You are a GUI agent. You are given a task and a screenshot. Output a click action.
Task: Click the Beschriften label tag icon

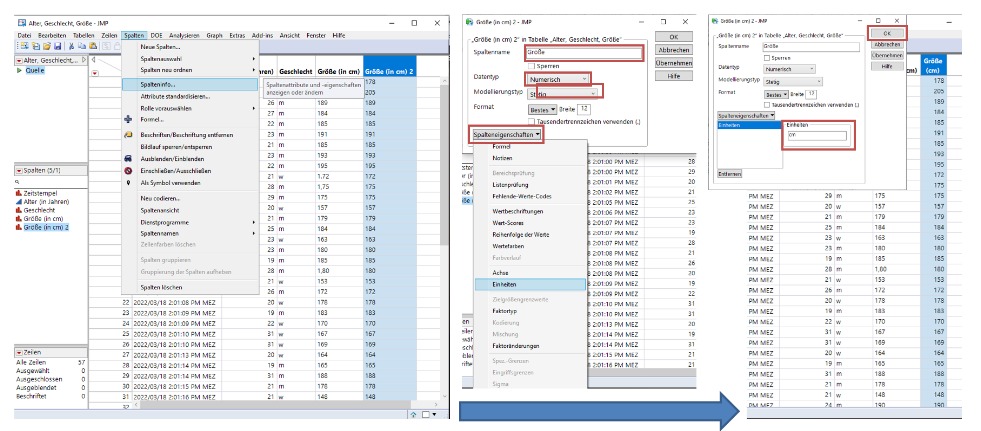(x=129, y=134)
